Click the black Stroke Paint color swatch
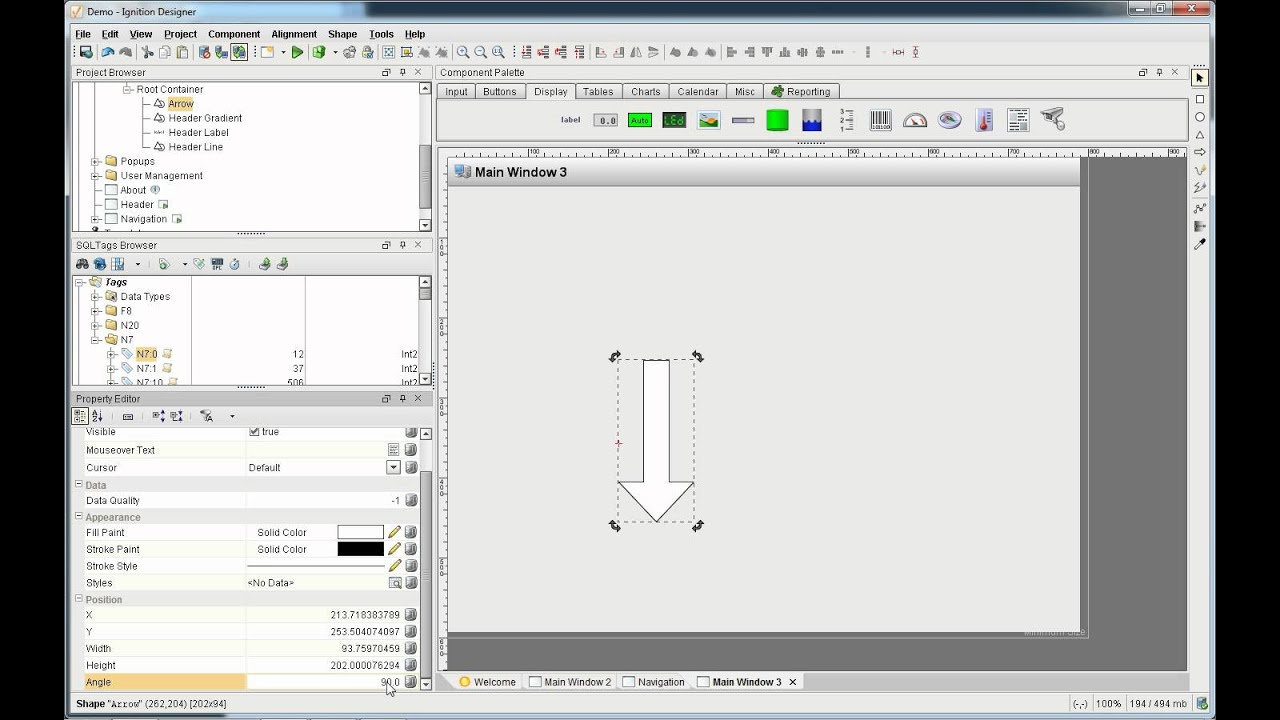 [360, 549]
